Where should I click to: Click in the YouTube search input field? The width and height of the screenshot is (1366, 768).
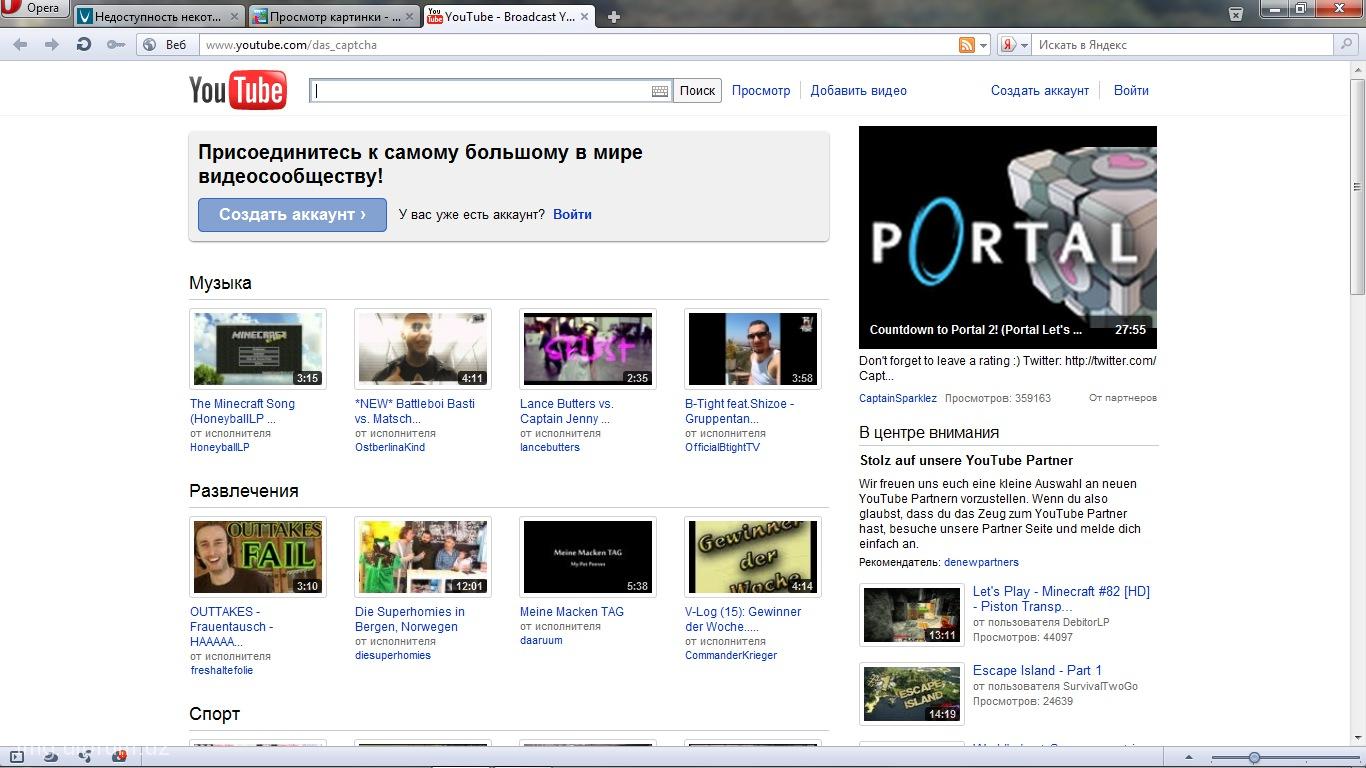[480, 91]
